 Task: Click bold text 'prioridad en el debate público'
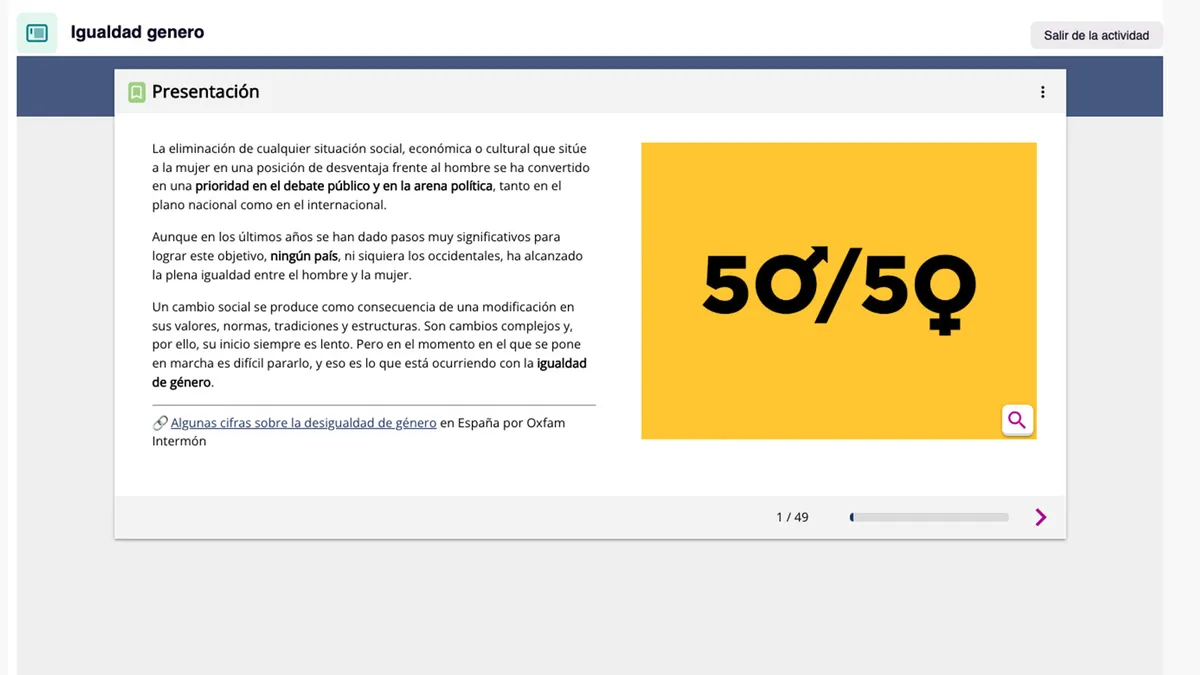tap(282, 186)
